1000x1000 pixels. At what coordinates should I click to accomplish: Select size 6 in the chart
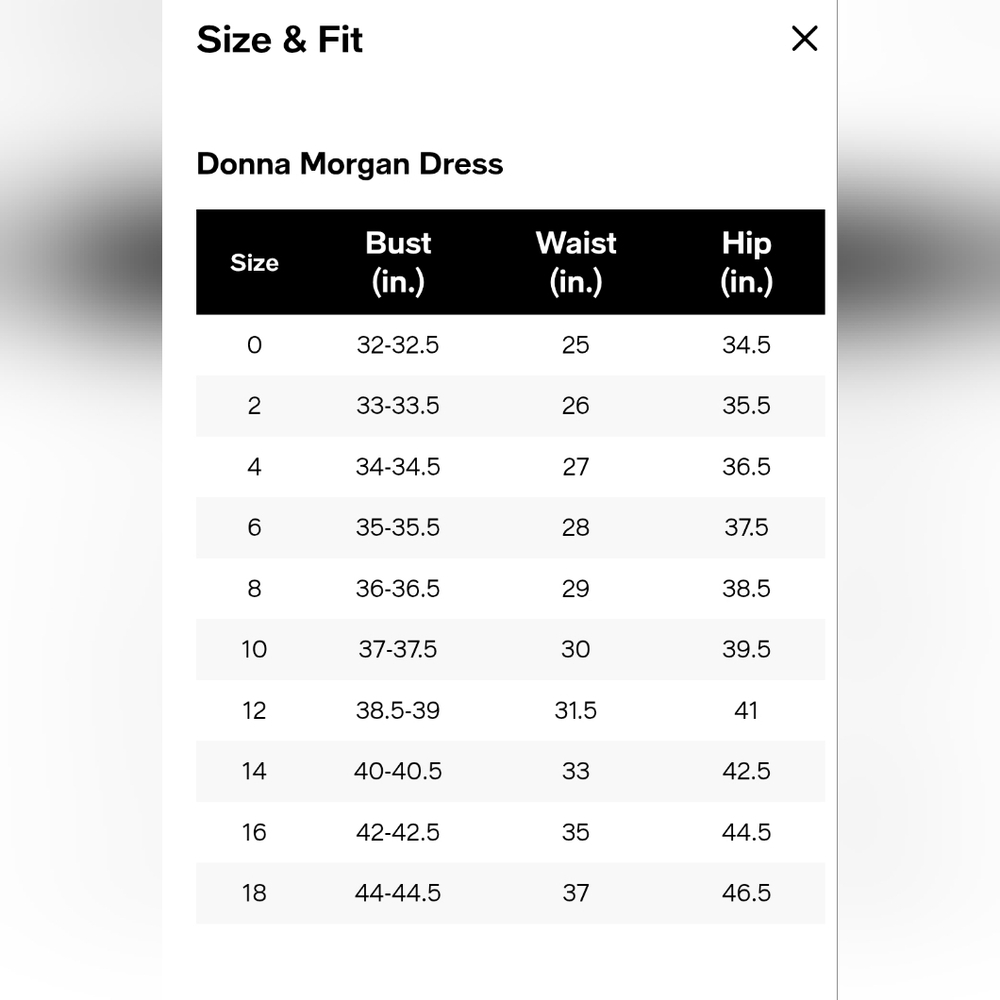click(254, 528)
